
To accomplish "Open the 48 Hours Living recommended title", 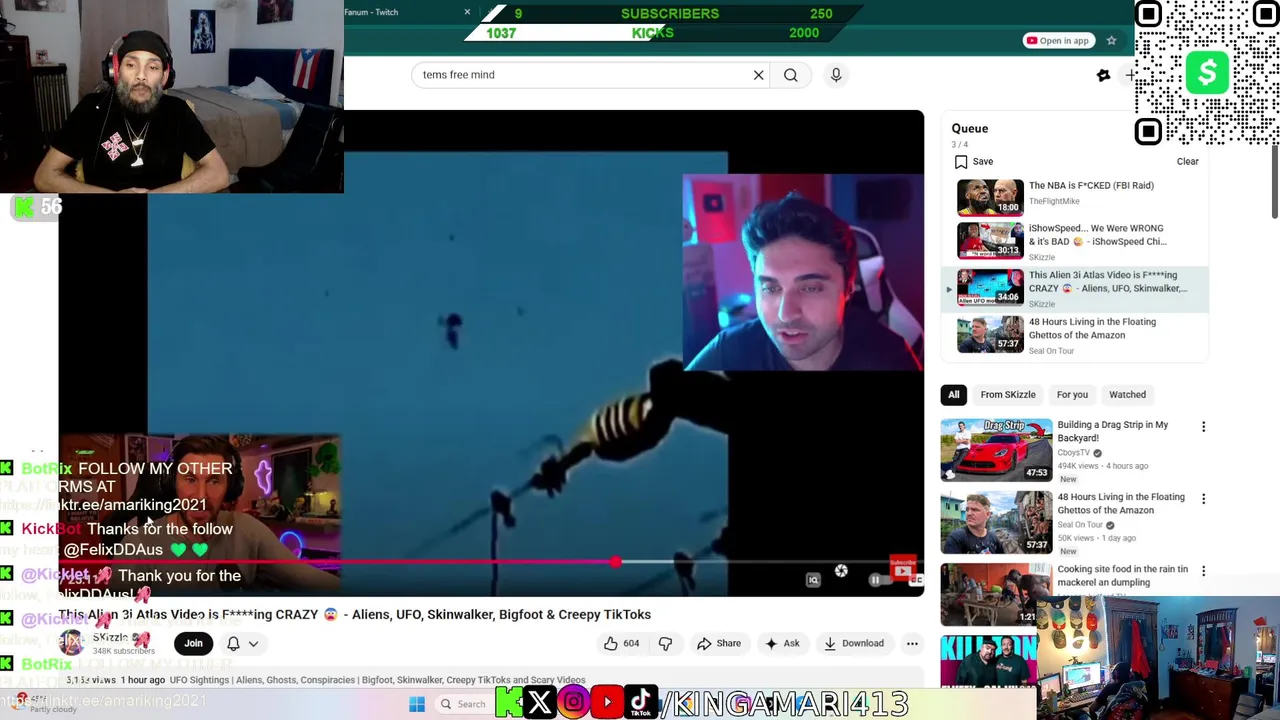I will click(x=1121, y=503).
